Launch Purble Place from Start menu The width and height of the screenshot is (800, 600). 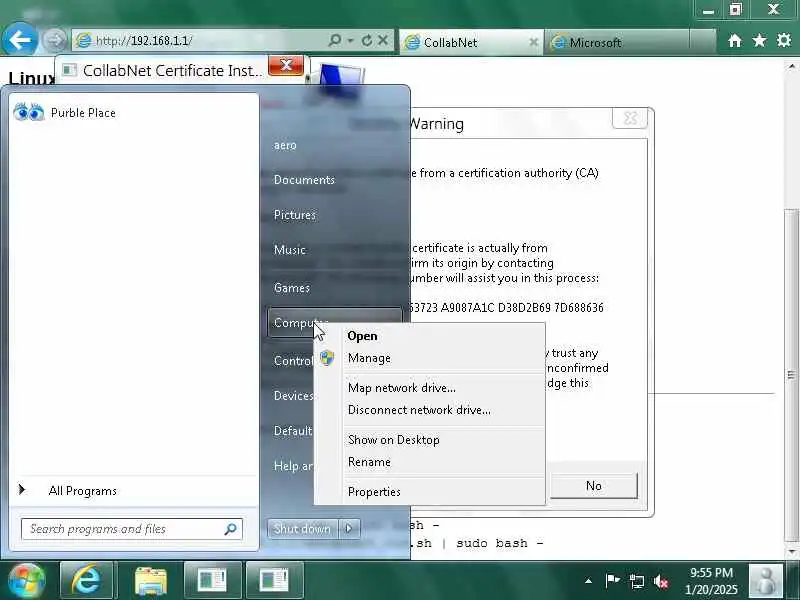click(134, 113)
